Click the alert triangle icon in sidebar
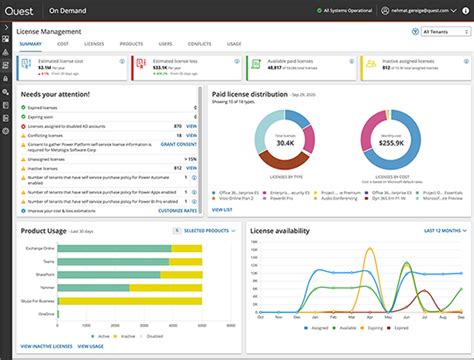 click(x=6, y=52)
